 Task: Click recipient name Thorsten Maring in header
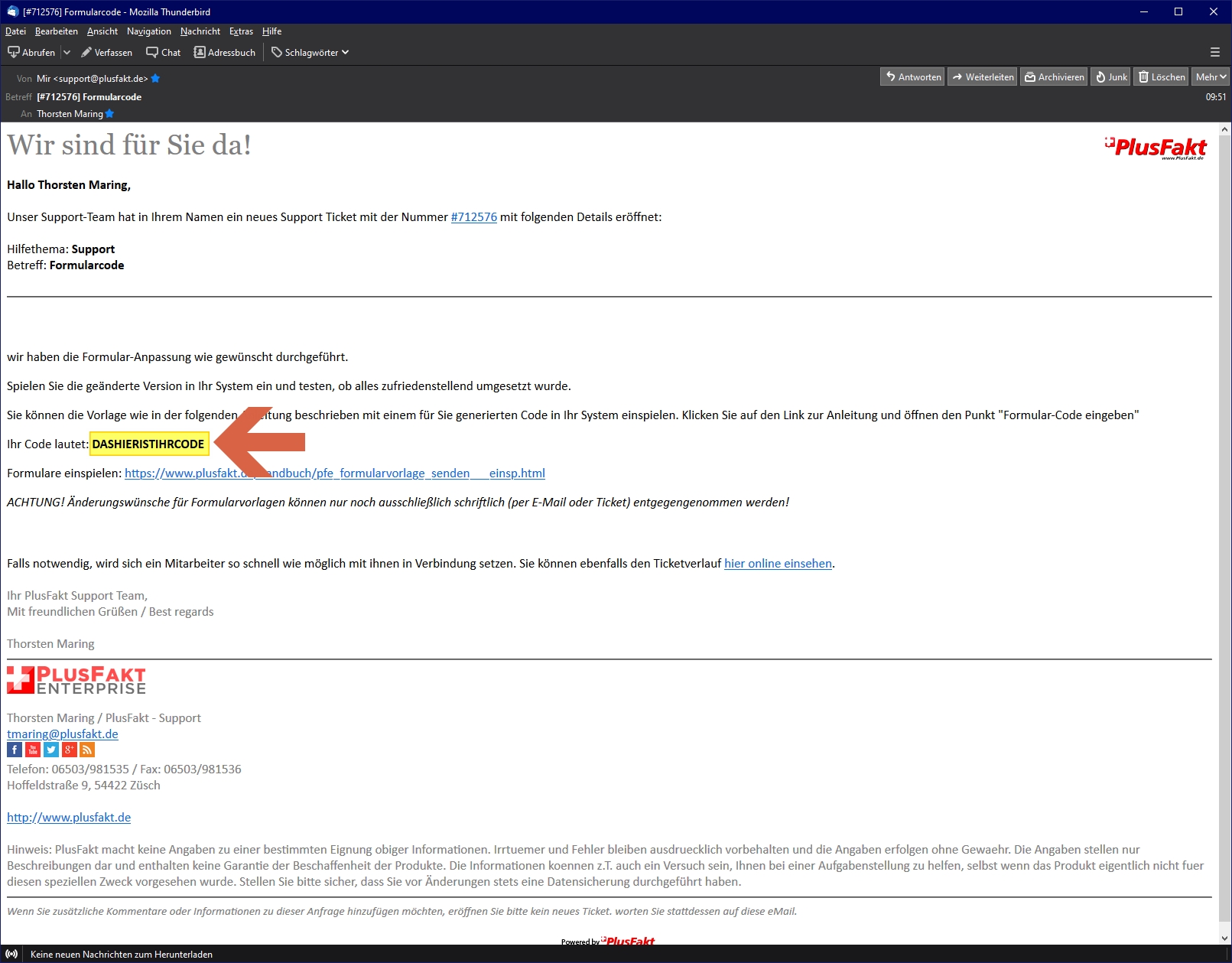70,114
